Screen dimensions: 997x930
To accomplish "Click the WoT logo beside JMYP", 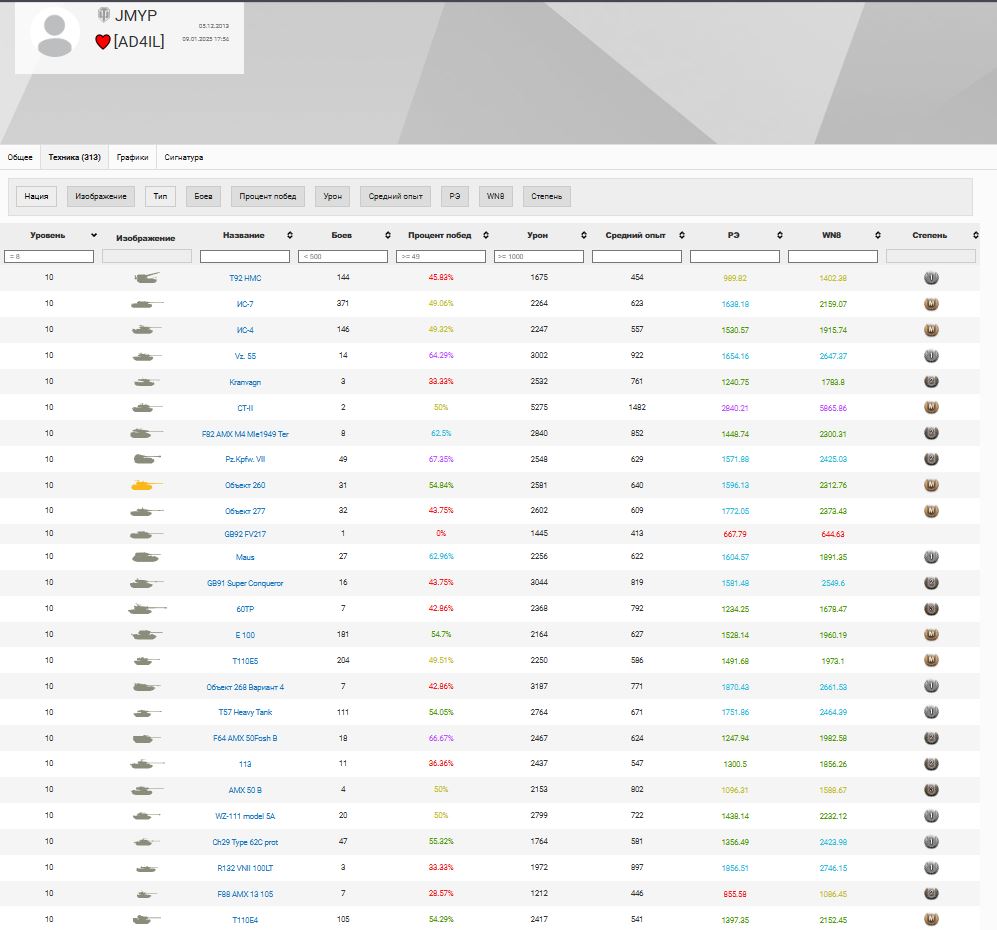I will (x=104, y=15).
